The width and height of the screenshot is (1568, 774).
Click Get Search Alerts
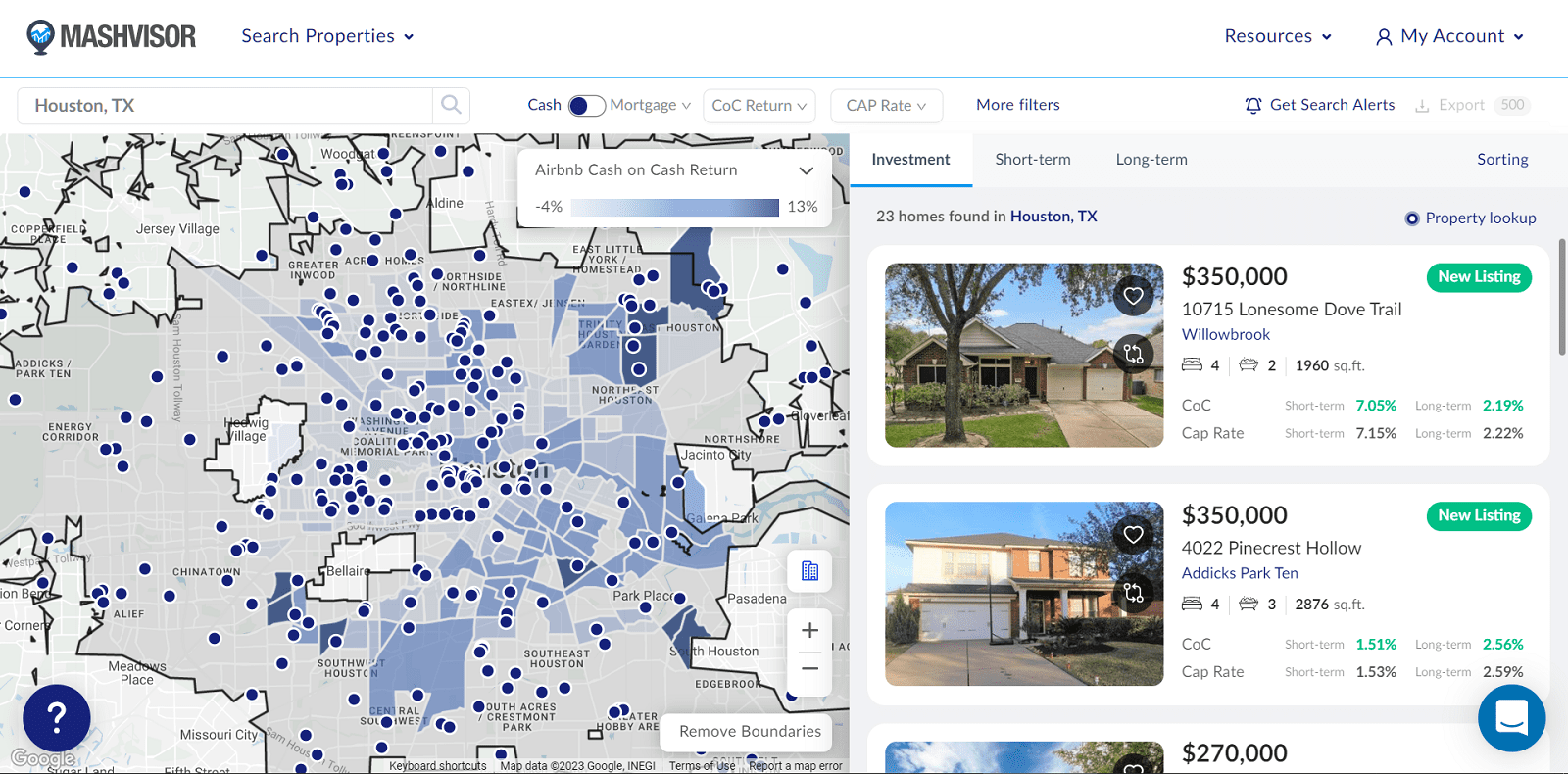pyautogui.click(x=1320, y=105)
